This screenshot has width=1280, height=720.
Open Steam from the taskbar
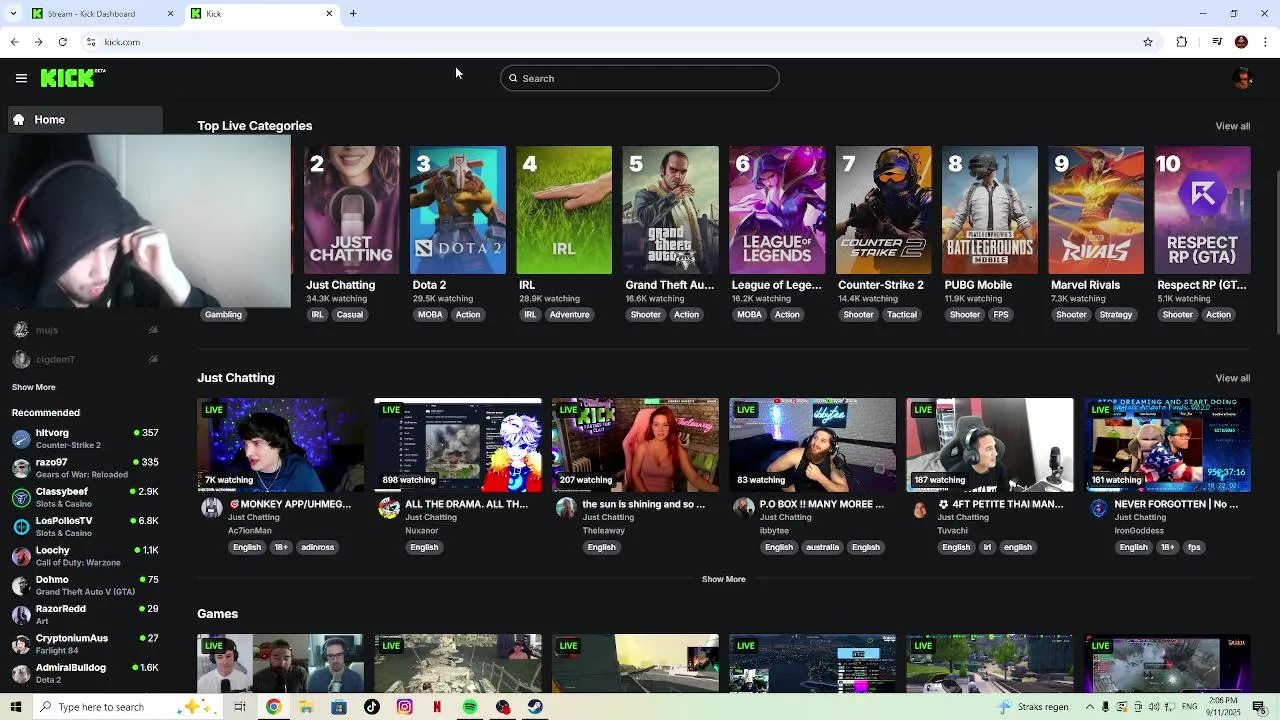coord(536,707)
